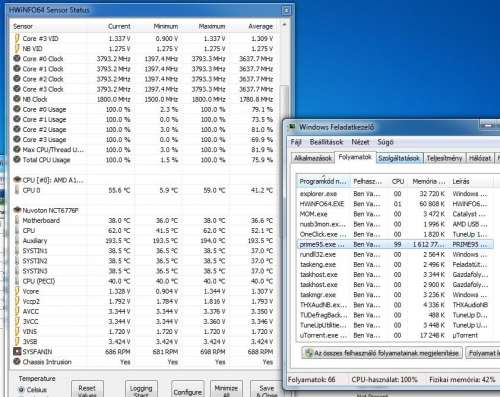500x397 pixels.
Task: Sort by the Programkód neve column header
Action: click(323, 181)
